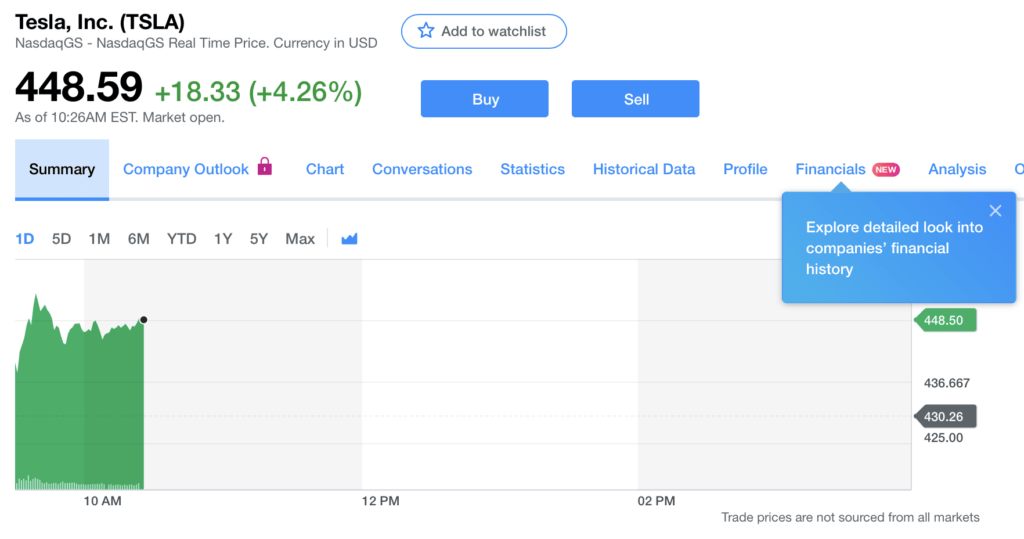1024x539 pixels.
Task: Click the Company Outlook lock icon
Action: point(264,167)
